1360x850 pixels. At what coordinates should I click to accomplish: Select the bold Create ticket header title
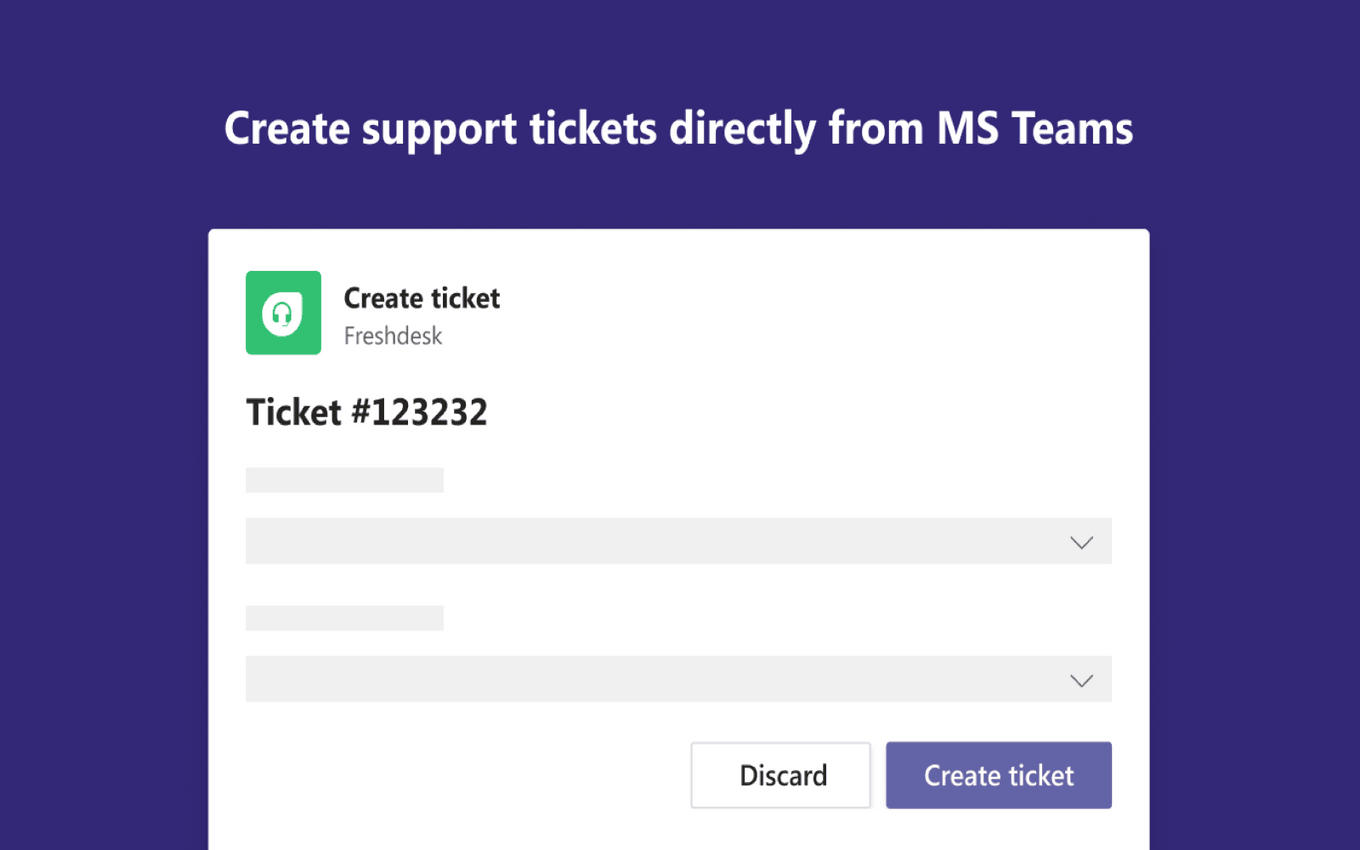tap(422, 298)
